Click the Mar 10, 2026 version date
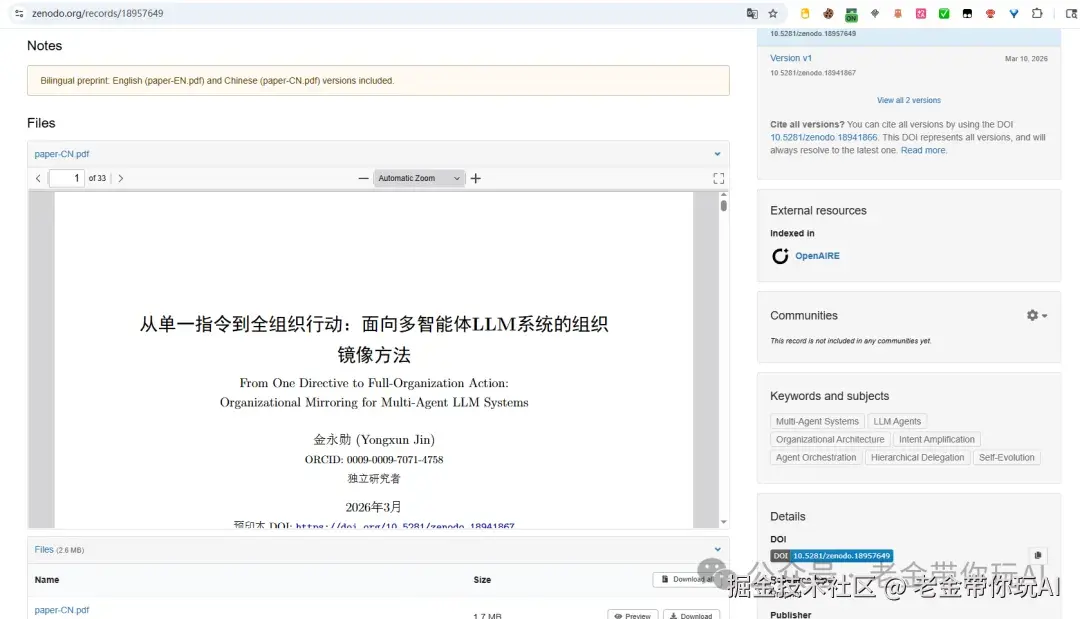Viewport: 1080px width, 619px height. [x=1026, y=59]
